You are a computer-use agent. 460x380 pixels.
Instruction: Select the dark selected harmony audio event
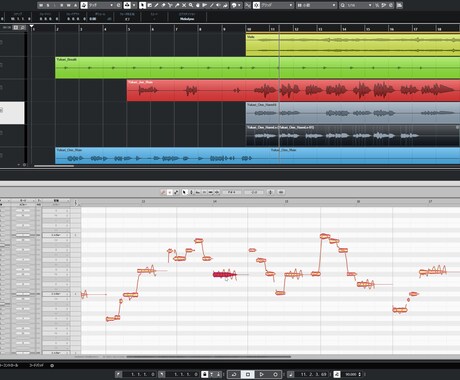(353, 136)
